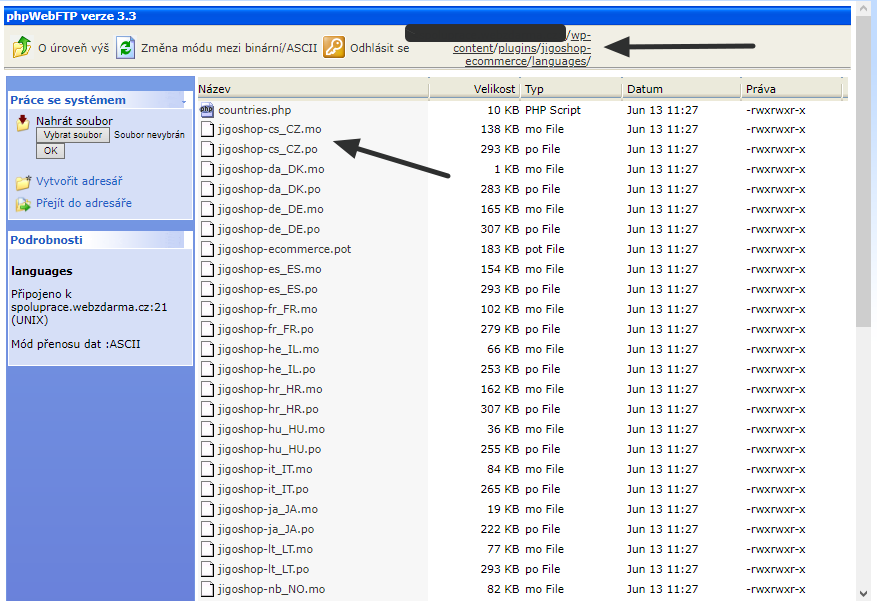The height and width of the screenshot is (607, 877).
Task: Click the 'O úroveň výš' link
Action: [x=73, y=48]
